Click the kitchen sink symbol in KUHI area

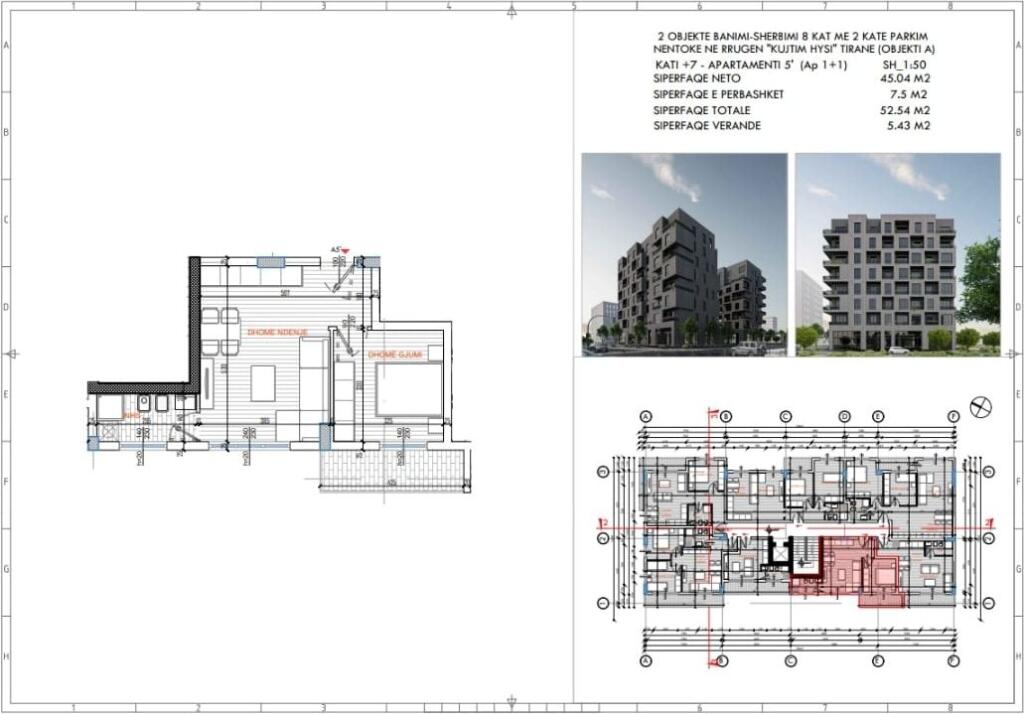coord(142,401)
